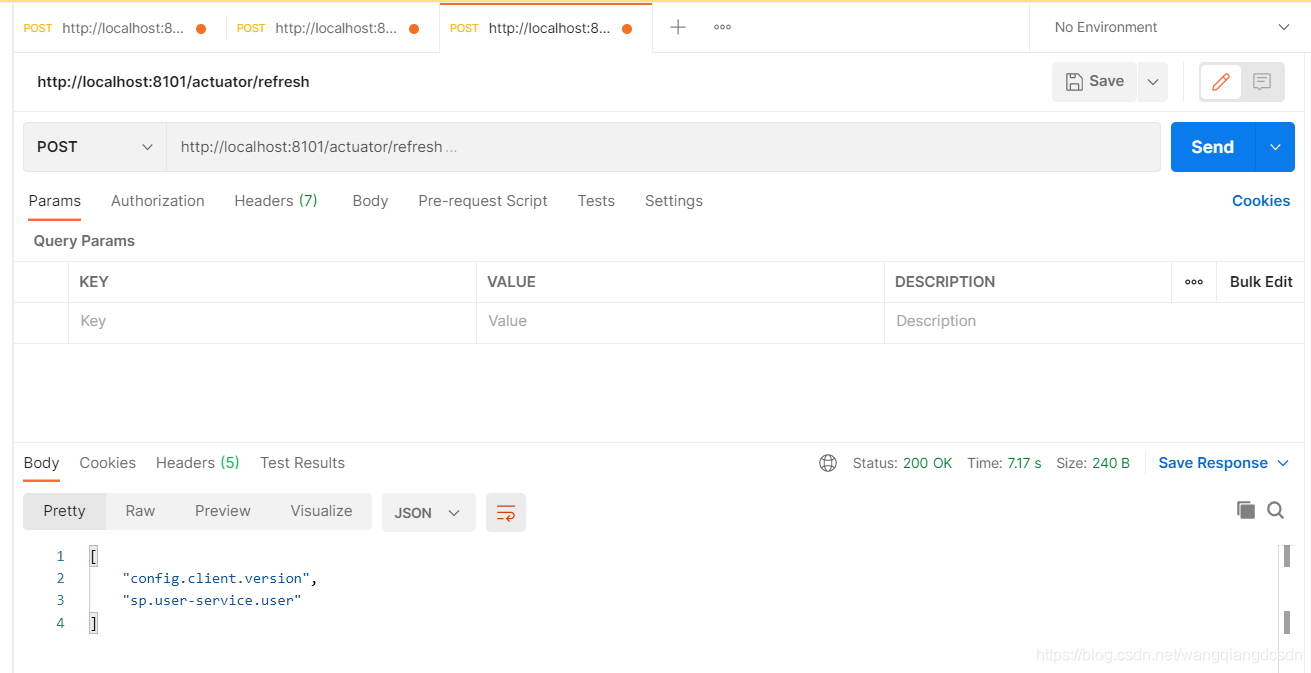Image resolution: width=1311 pixels, height=673 pixels.
Task: Click Bulk Edit in params table
Action: coord(1261,282)
